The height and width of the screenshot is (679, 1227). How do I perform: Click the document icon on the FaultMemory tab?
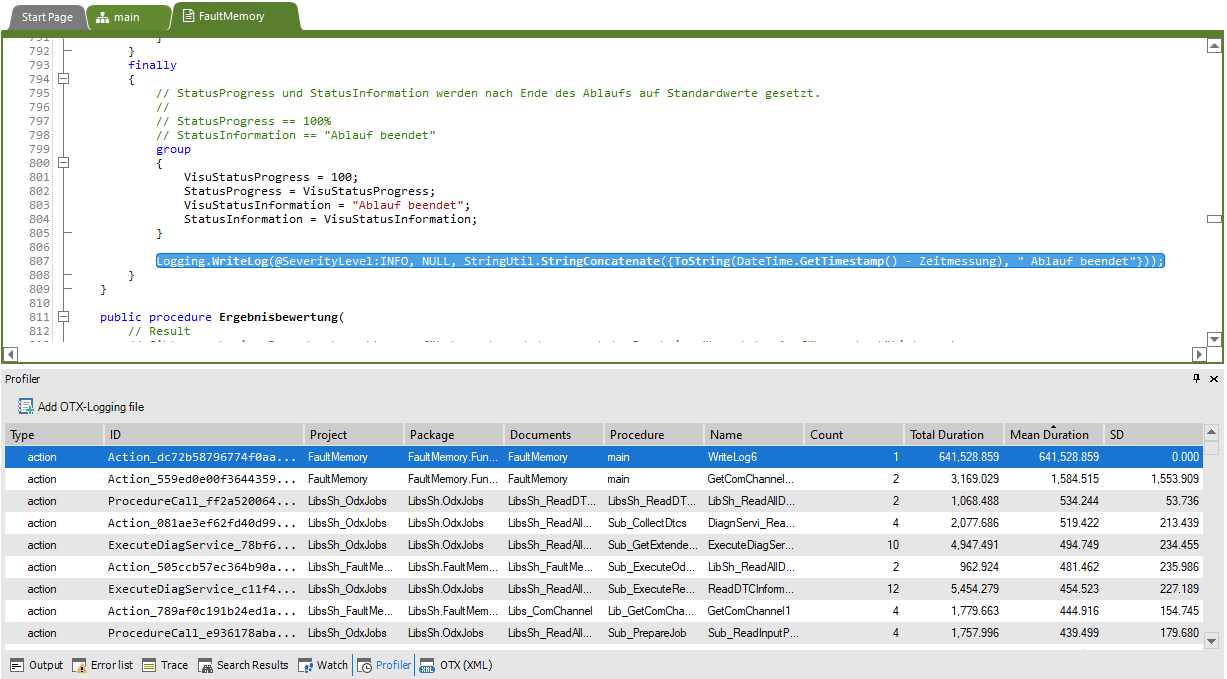(x=188, y=17)
